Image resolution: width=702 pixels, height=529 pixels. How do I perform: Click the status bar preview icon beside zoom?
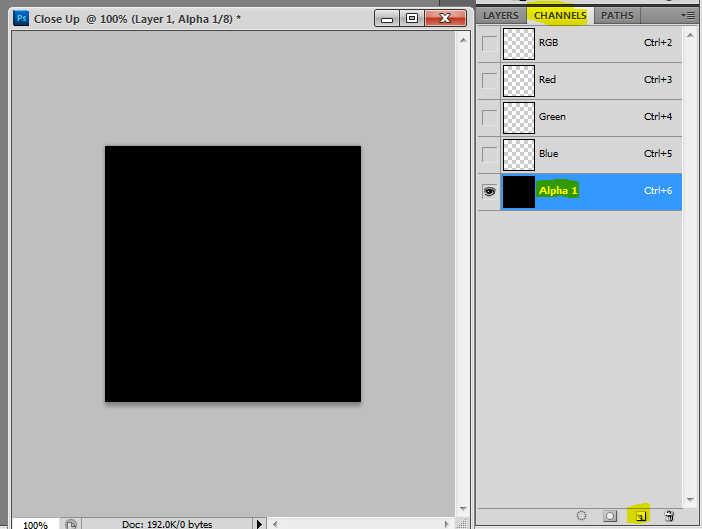point(71,524)
